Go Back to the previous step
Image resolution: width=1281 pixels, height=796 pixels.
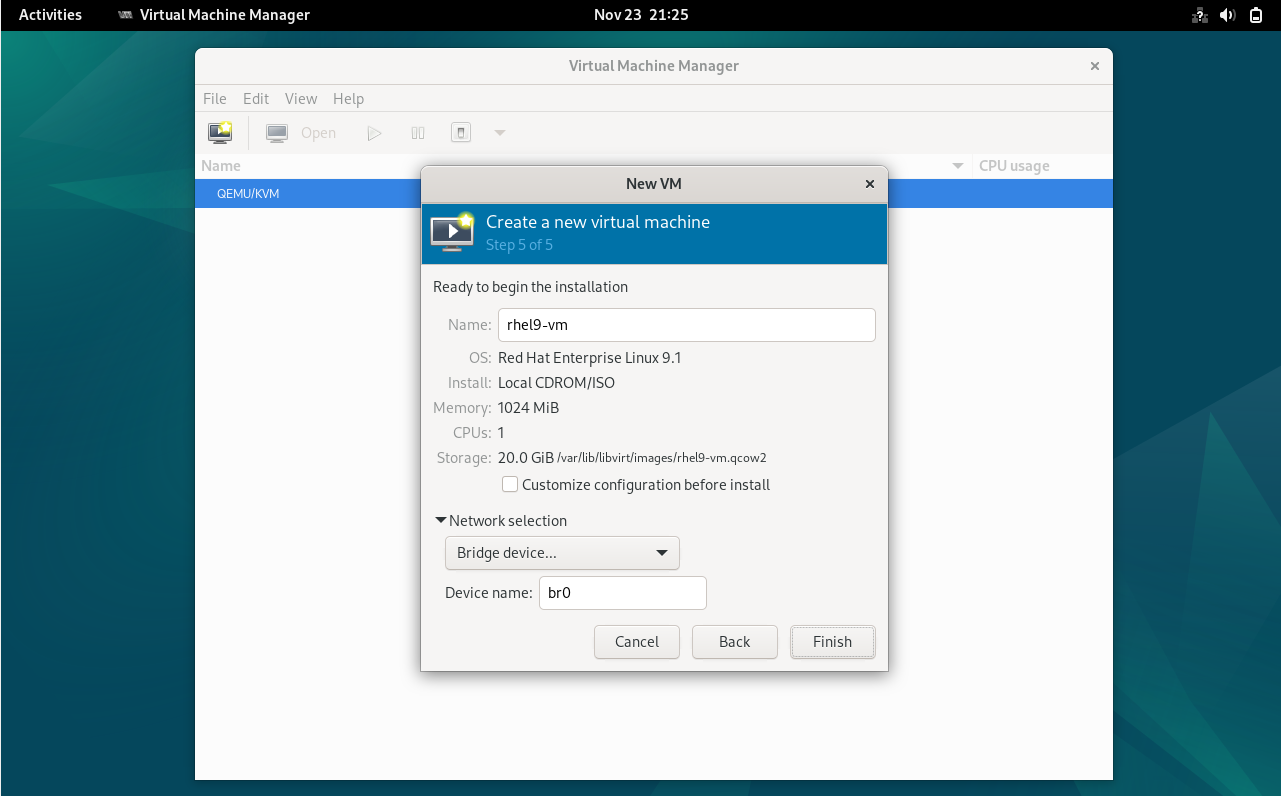(x=735, y=642)
